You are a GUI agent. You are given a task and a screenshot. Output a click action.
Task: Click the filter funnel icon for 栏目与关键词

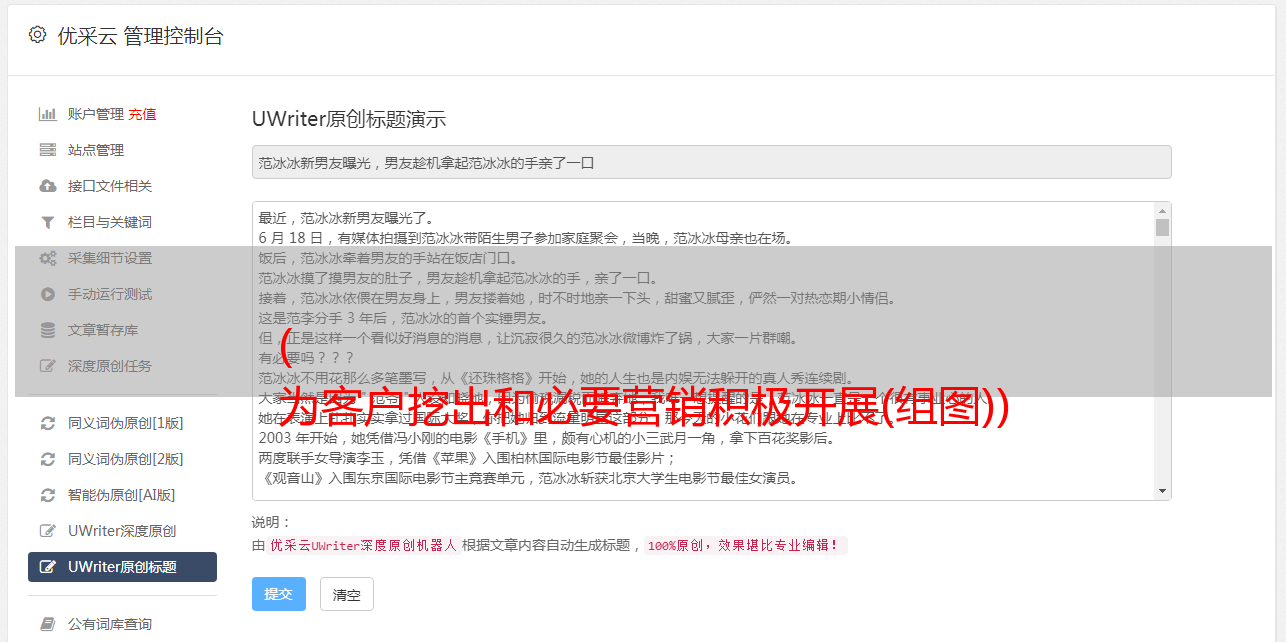[47, 222]
